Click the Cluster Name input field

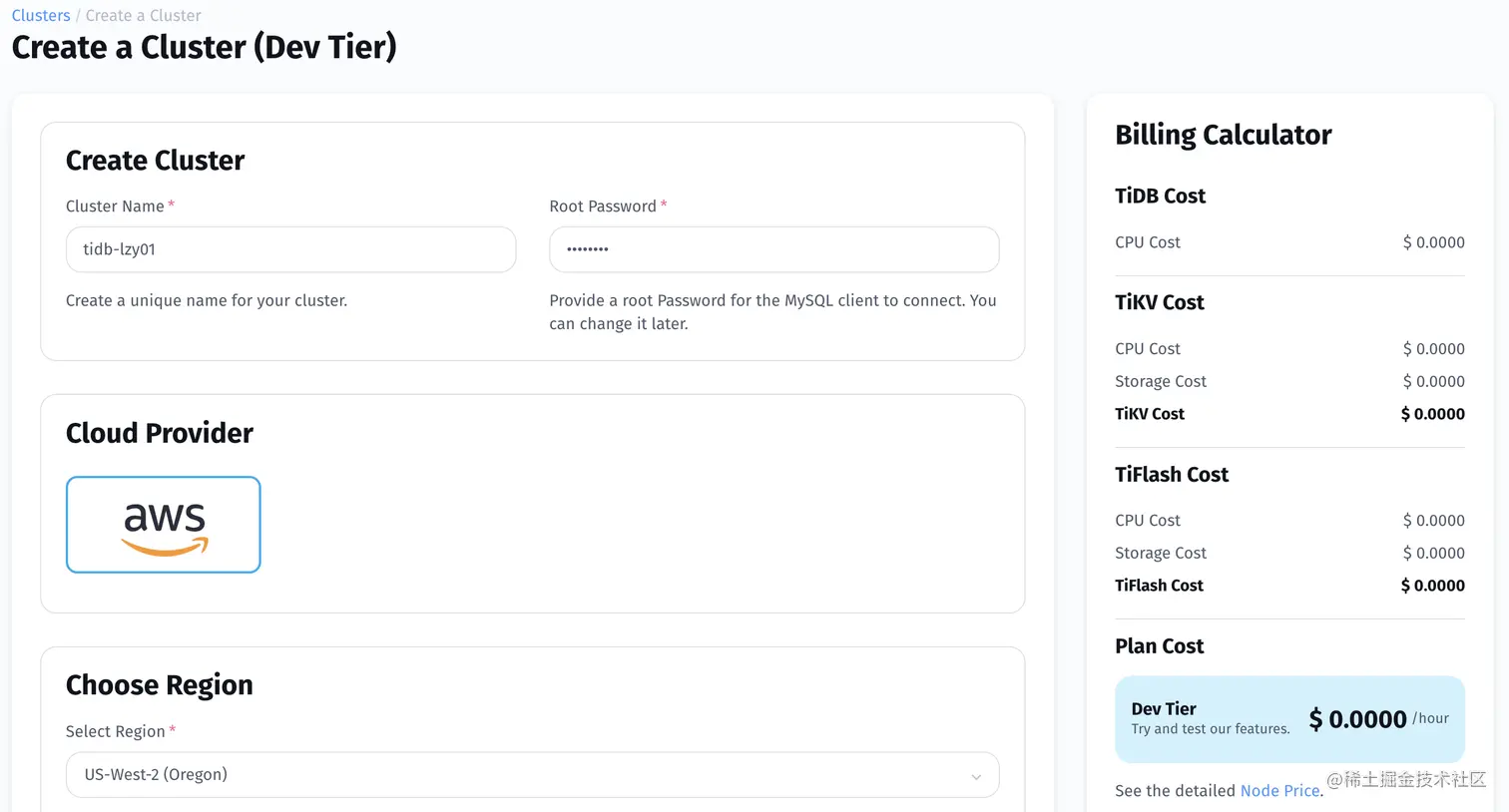[290, 249]
